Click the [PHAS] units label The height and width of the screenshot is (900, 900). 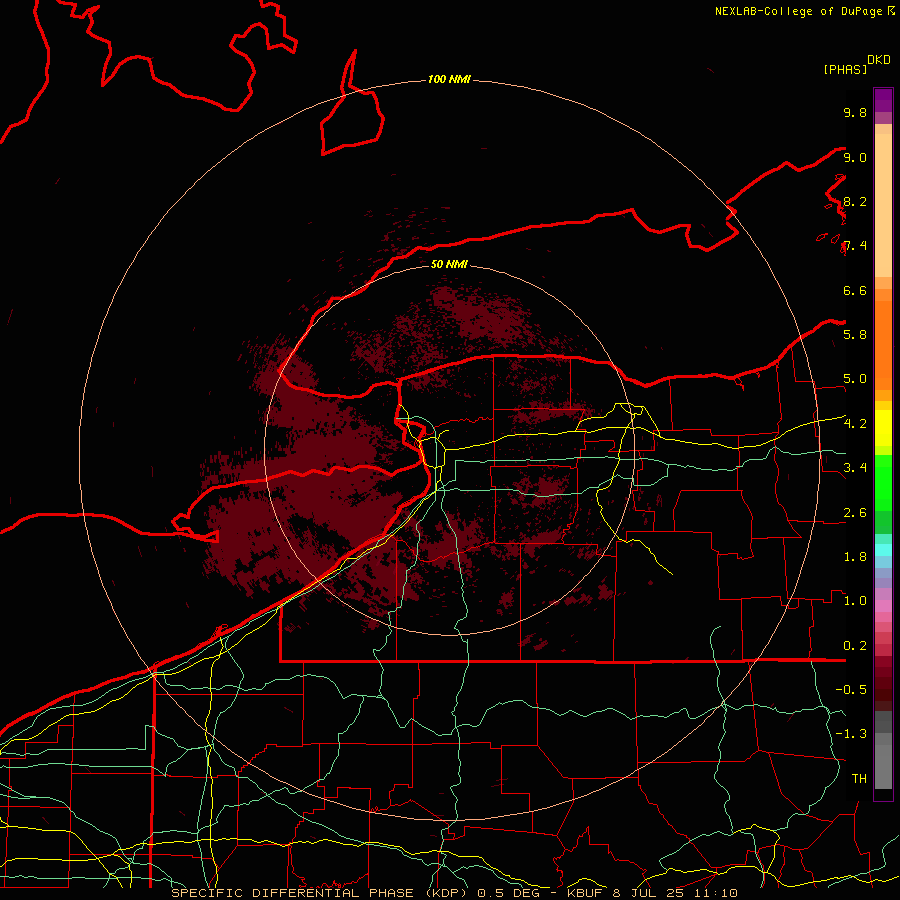tap(845, 69)
